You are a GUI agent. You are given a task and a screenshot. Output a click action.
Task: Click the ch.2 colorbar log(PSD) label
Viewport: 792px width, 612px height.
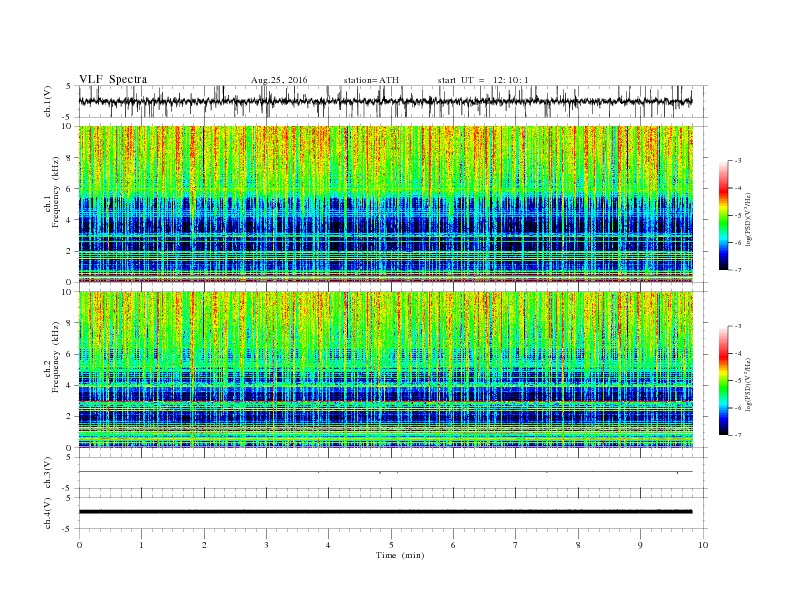tap(748, 384)
